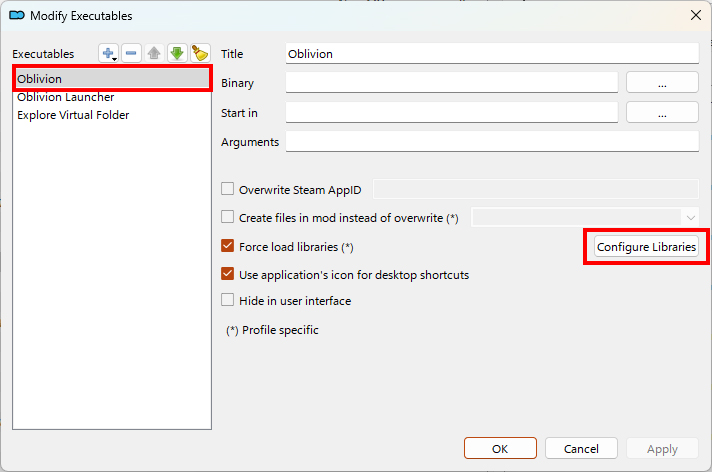Click the Mod Organizer title bar icon
The image size is (712, 472).
17,15
